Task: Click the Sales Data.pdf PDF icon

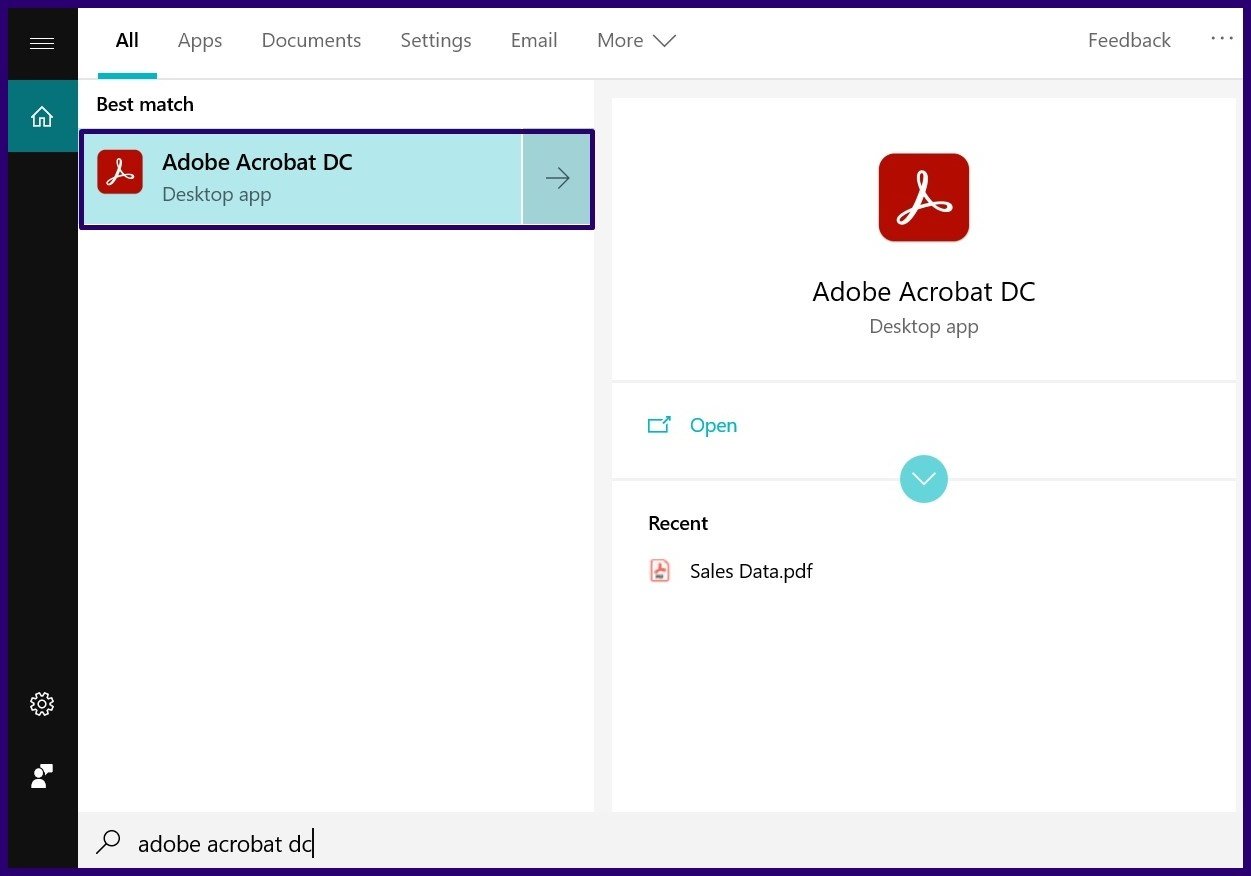Action: coord(660,570)
